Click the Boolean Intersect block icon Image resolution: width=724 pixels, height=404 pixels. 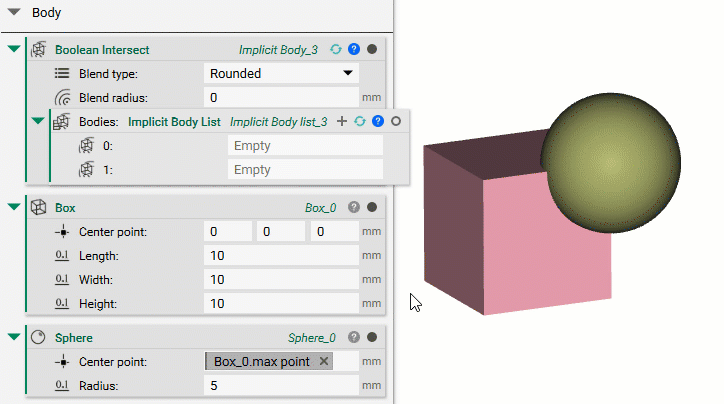point(38,49)
